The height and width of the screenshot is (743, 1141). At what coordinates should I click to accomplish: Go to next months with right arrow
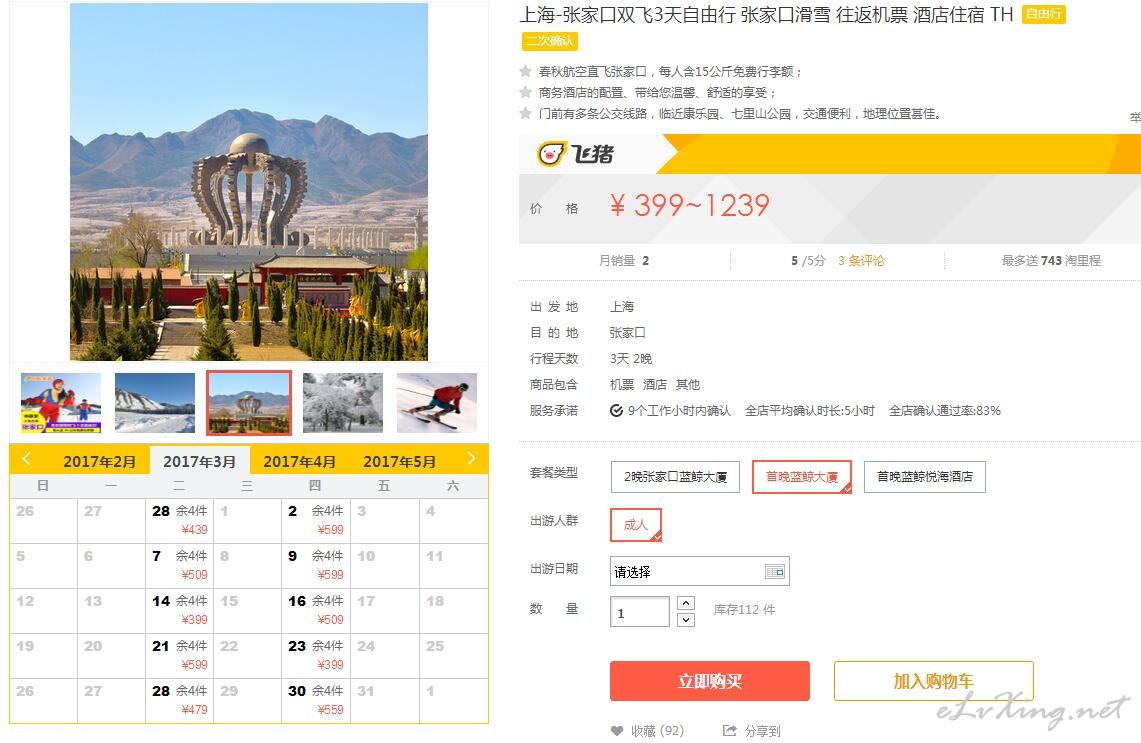click(x=471, y=458)
